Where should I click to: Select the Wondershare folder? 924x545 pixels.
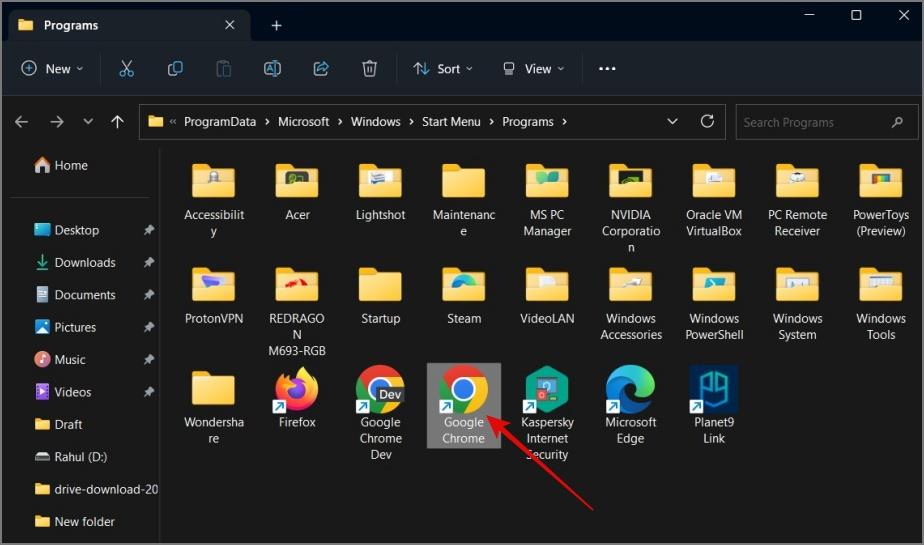[x=213, y=407]
